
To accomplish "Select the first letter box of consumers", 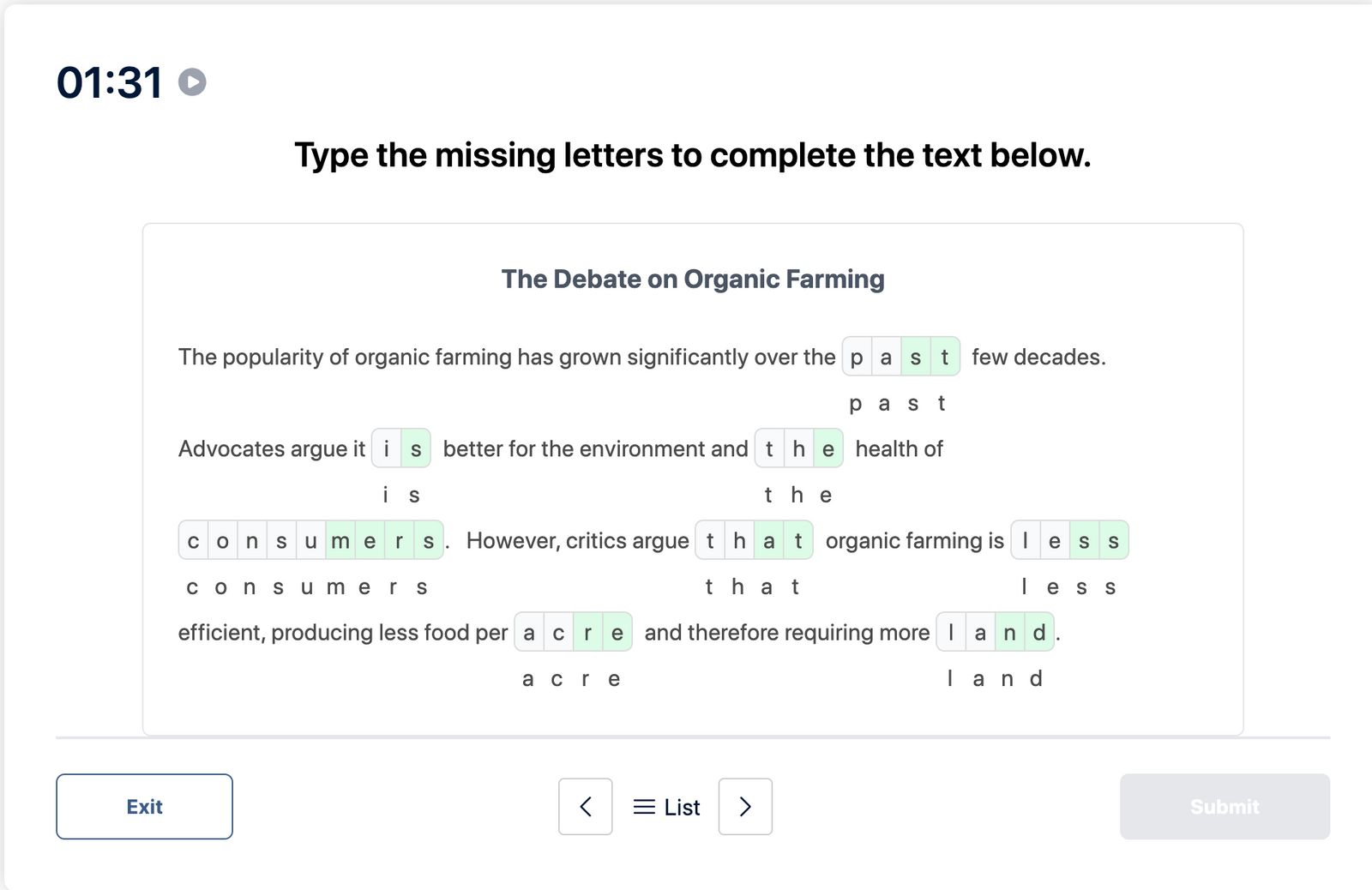I will 193,540.
